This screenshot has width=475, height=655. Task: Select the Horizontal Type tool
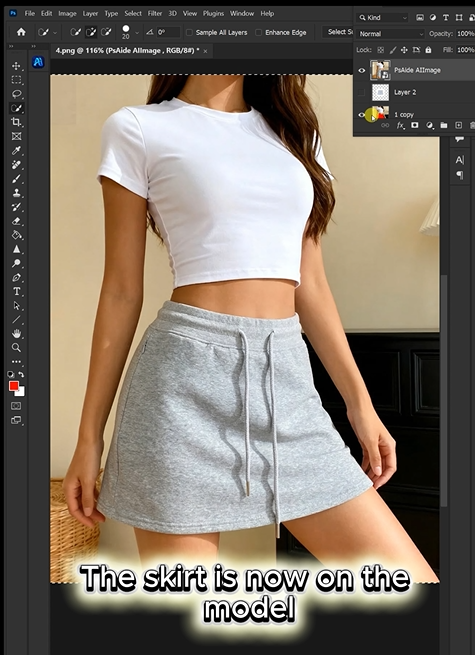[x=16, y=291]
